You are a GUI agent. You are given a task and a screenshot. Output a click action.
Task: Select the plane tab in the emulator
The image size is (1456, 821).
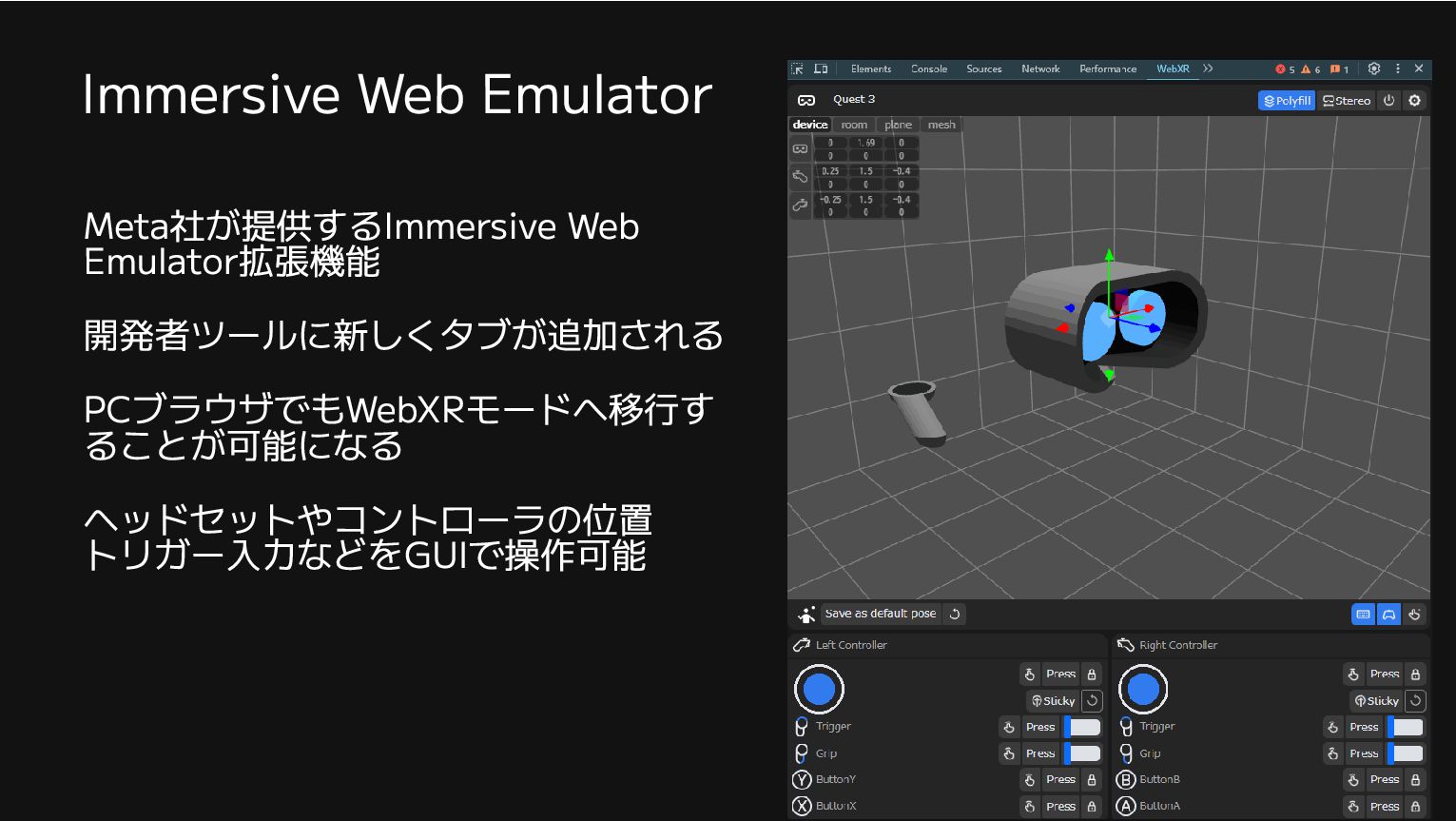(898, 125)
